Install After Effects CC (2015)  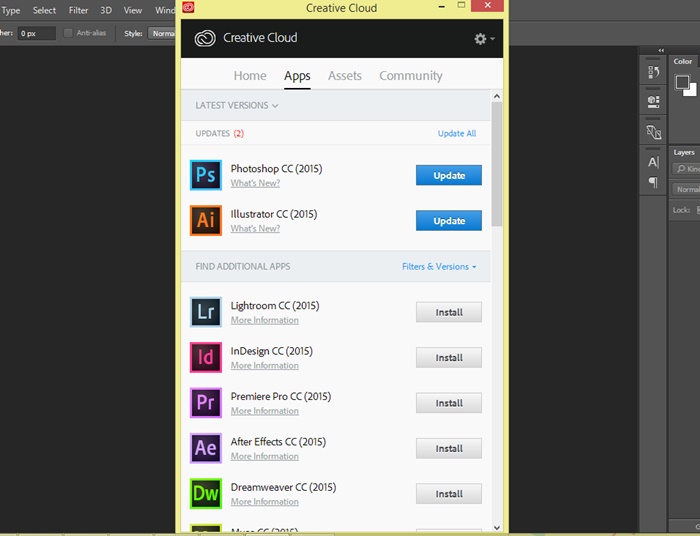449,448
